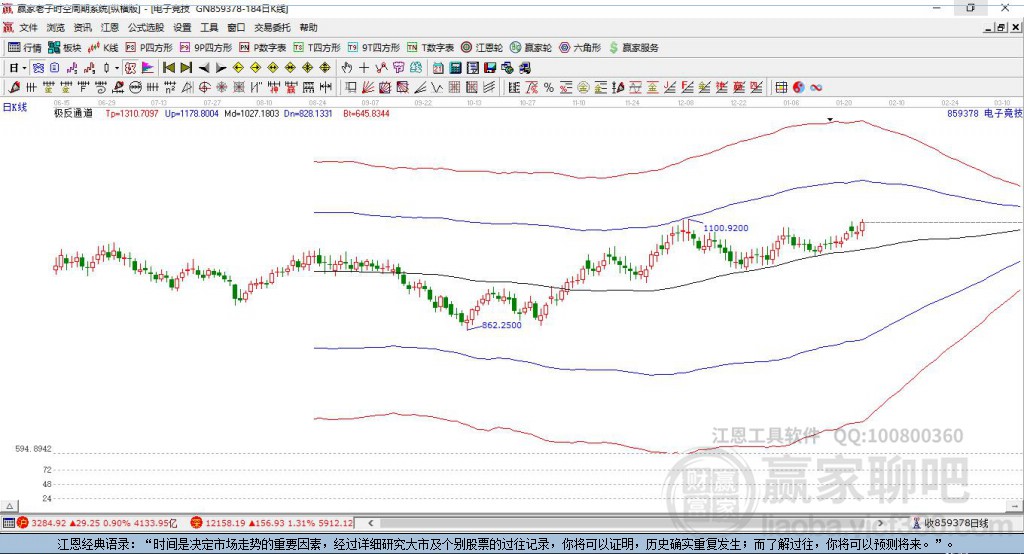This screenshot has width=1024, height=554.
Task: Open the 江恩轮 Gann wheel
Action: 482,48
